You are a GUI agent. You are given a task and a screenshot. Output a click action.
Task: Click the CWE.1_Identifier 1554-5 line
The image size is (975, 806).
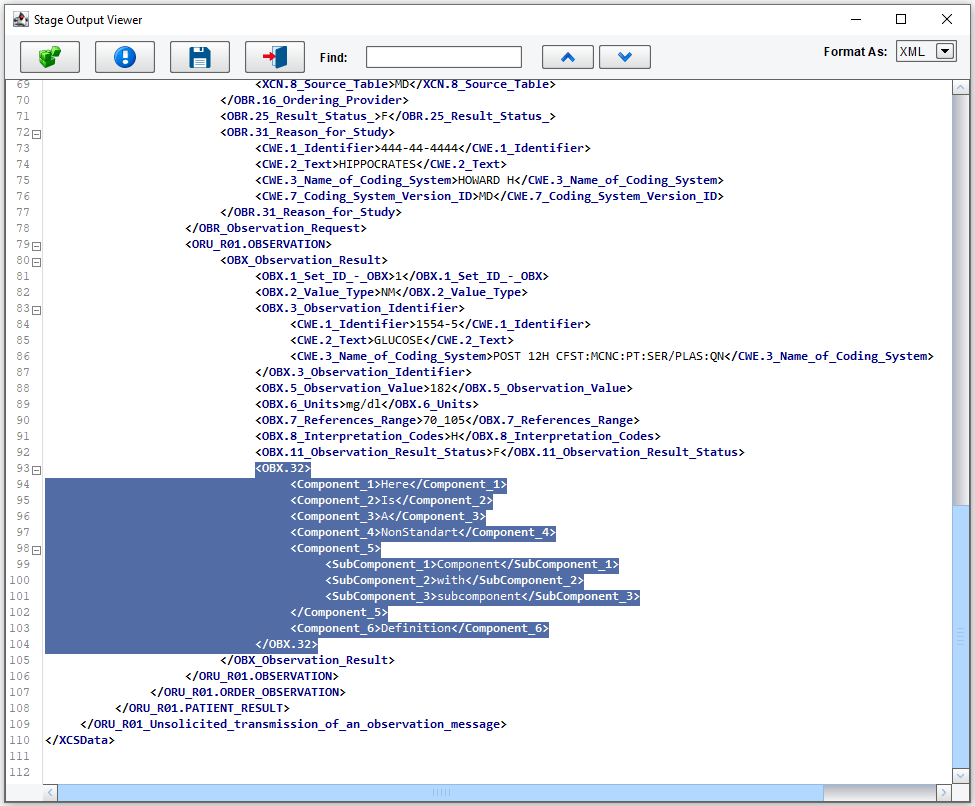(x=440, y=324)
